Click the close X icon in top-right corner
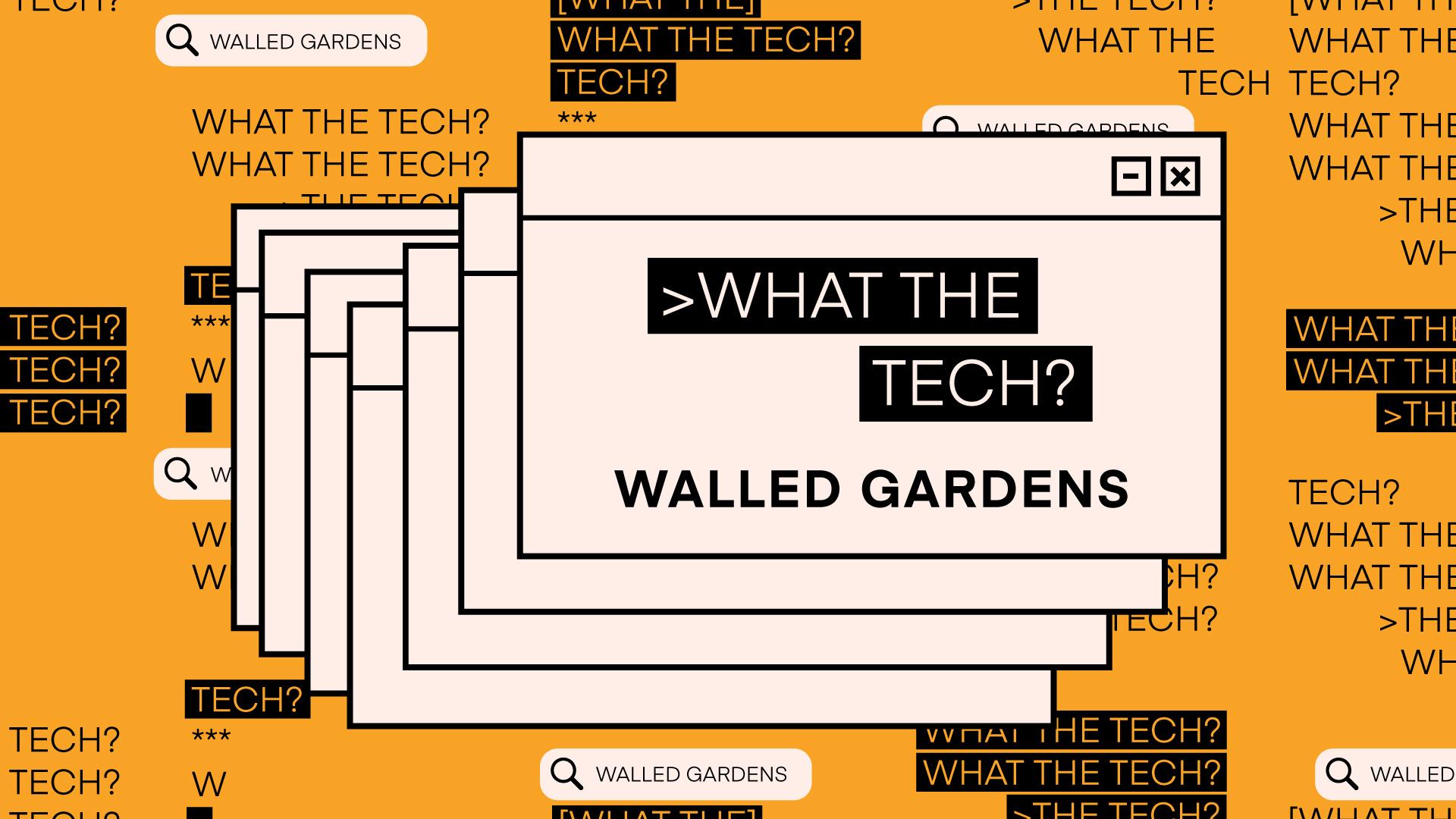 pos(1181,176)
